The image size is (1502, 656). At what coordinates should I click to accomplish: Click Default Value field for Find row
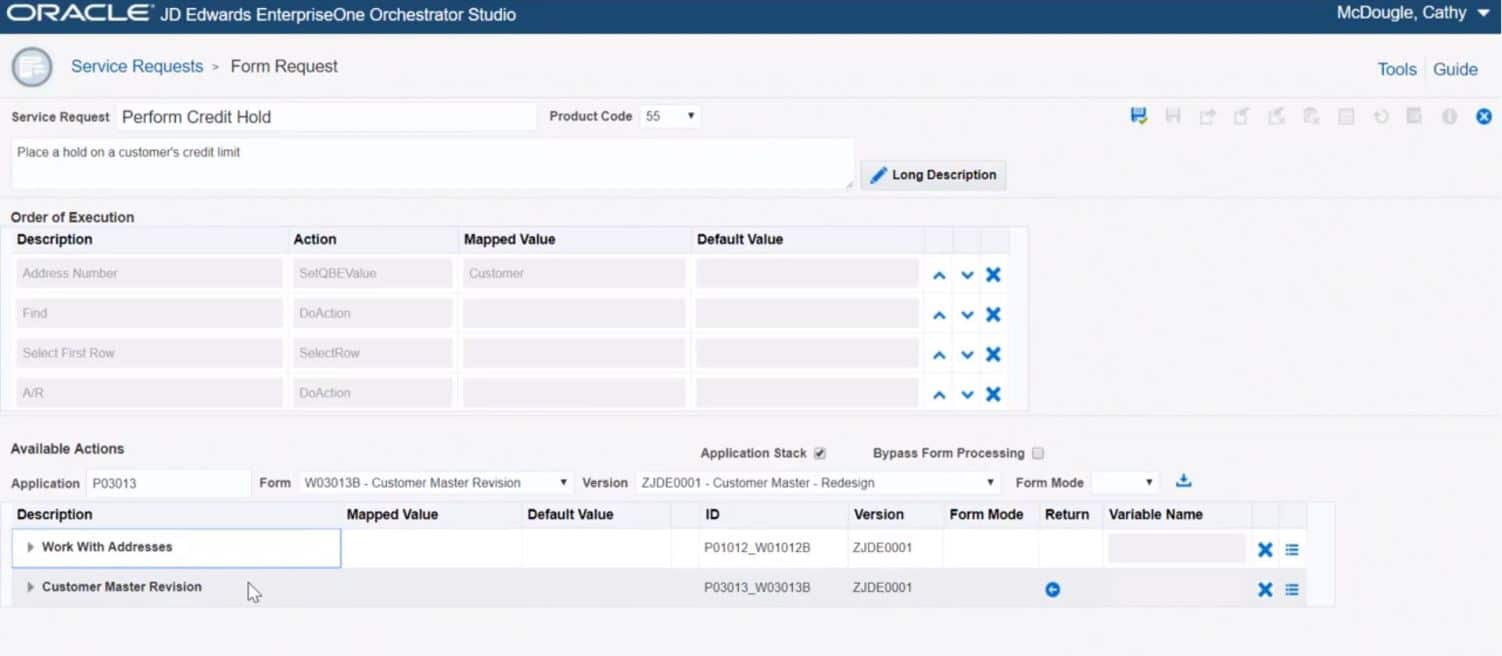point(807,314)
